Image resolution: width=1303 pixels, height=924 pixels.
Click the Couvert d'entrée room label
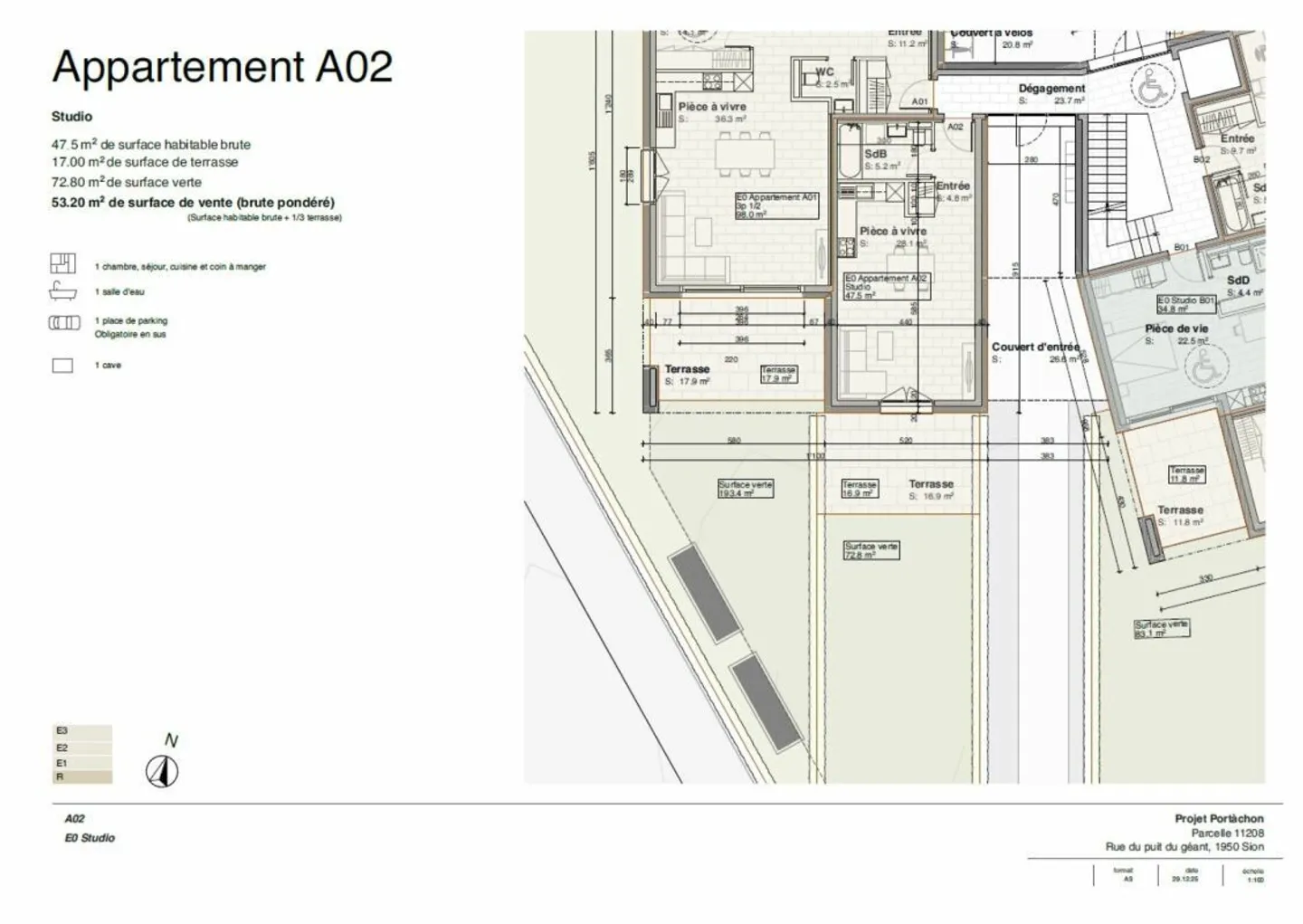pyautogui.click(x=1035, y=348)
